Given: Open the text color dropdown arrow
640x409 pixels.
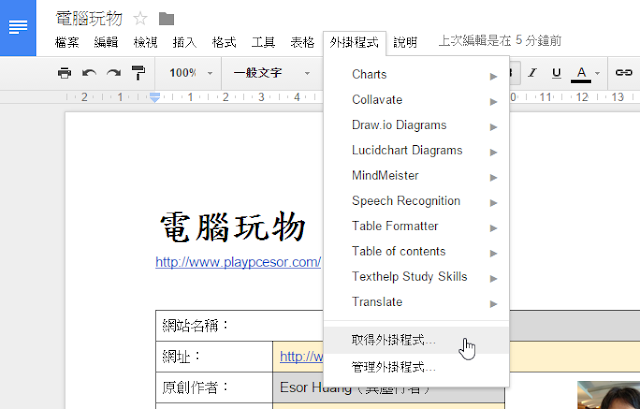Looking at the screenshot, I should click(598, 73).
